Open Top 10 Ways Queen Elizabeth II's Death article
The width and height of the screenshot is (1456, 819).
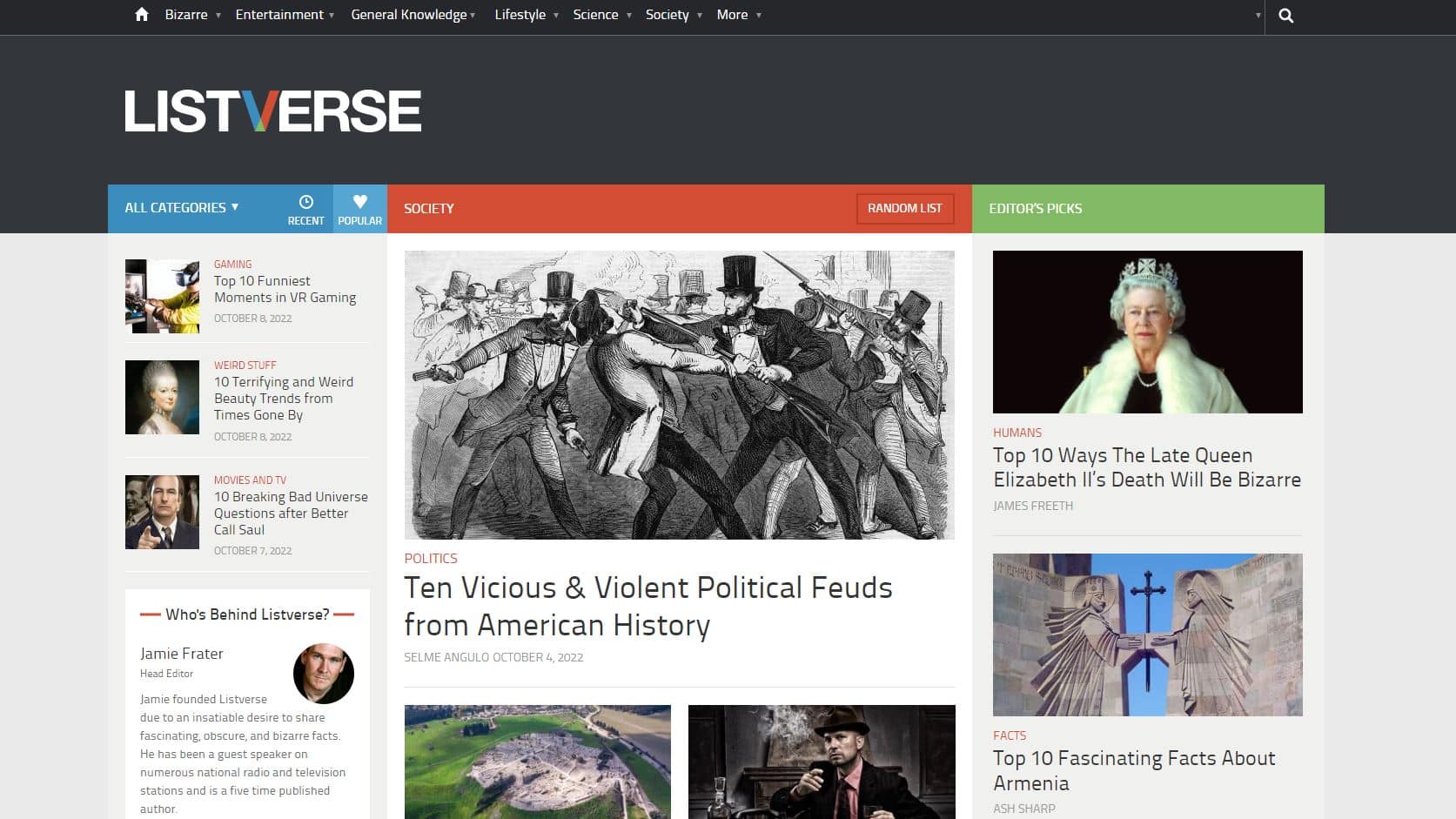pos(1147,467)
